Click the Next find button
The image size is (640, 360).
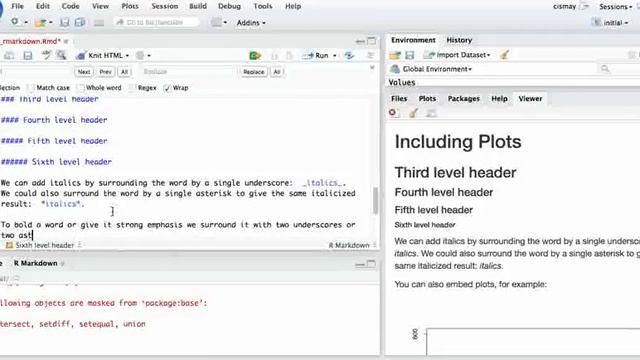click(x=84, y=72)
